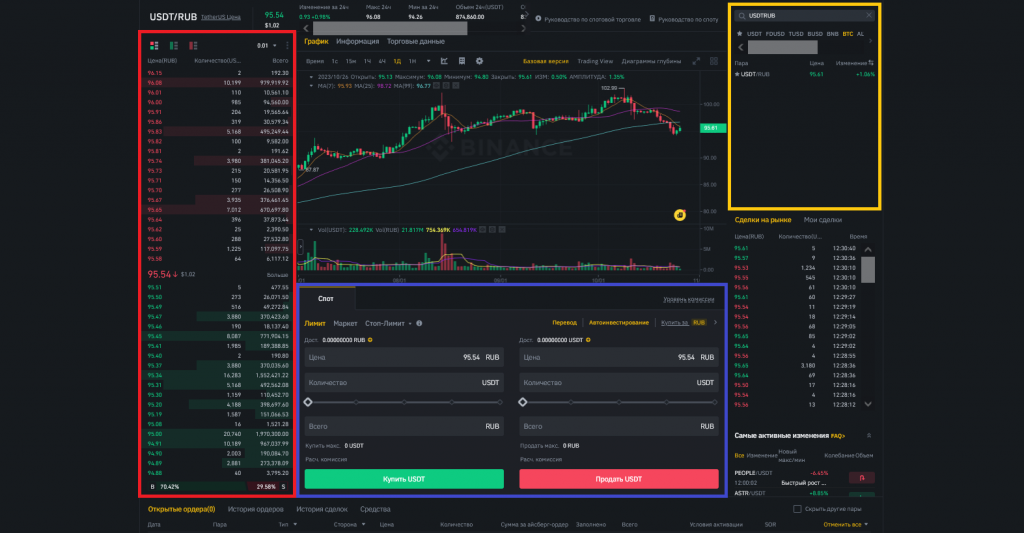Click the buy amount percentage slider handle

coord(308,402)
